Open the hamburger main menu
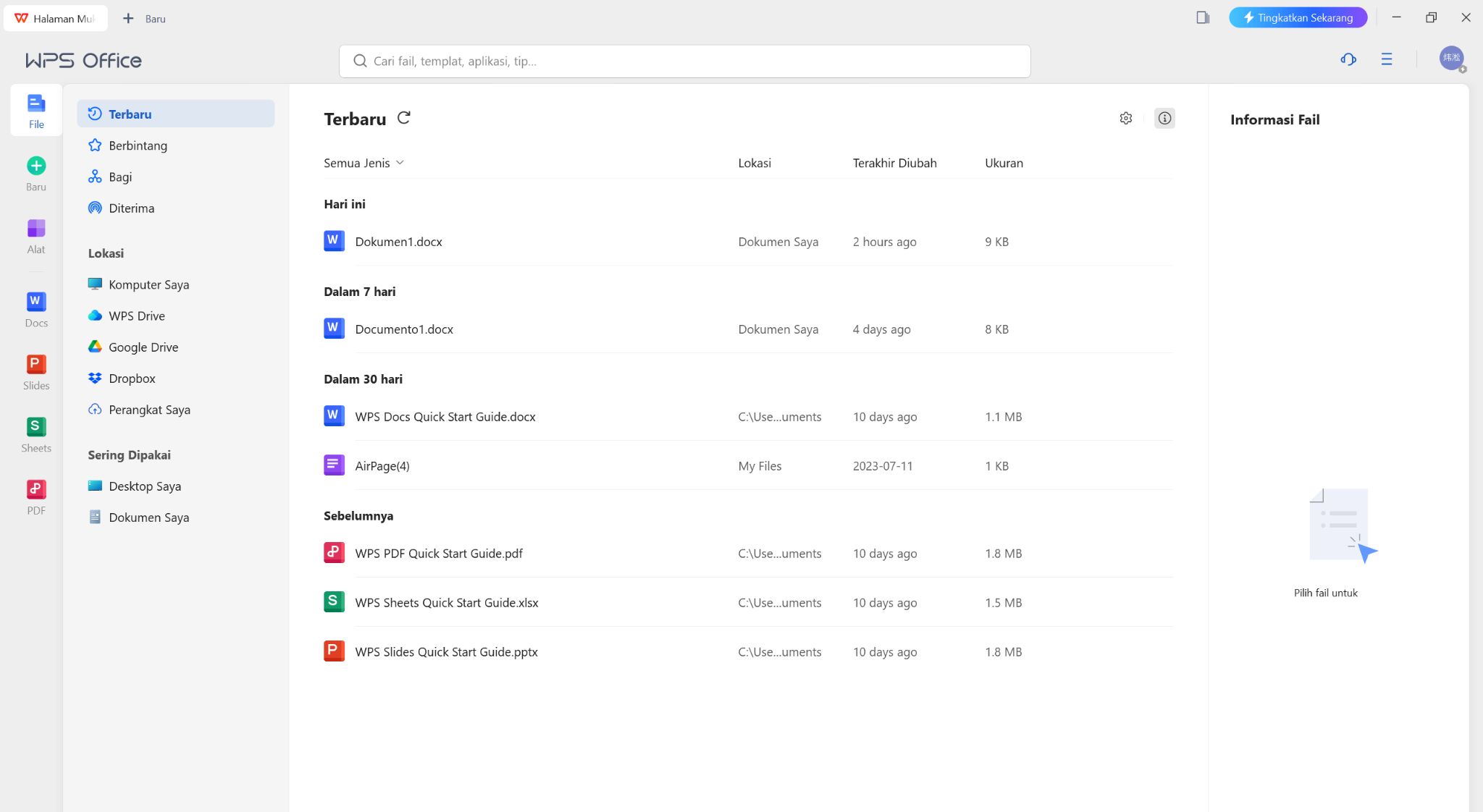 (x=1387, y=59)
